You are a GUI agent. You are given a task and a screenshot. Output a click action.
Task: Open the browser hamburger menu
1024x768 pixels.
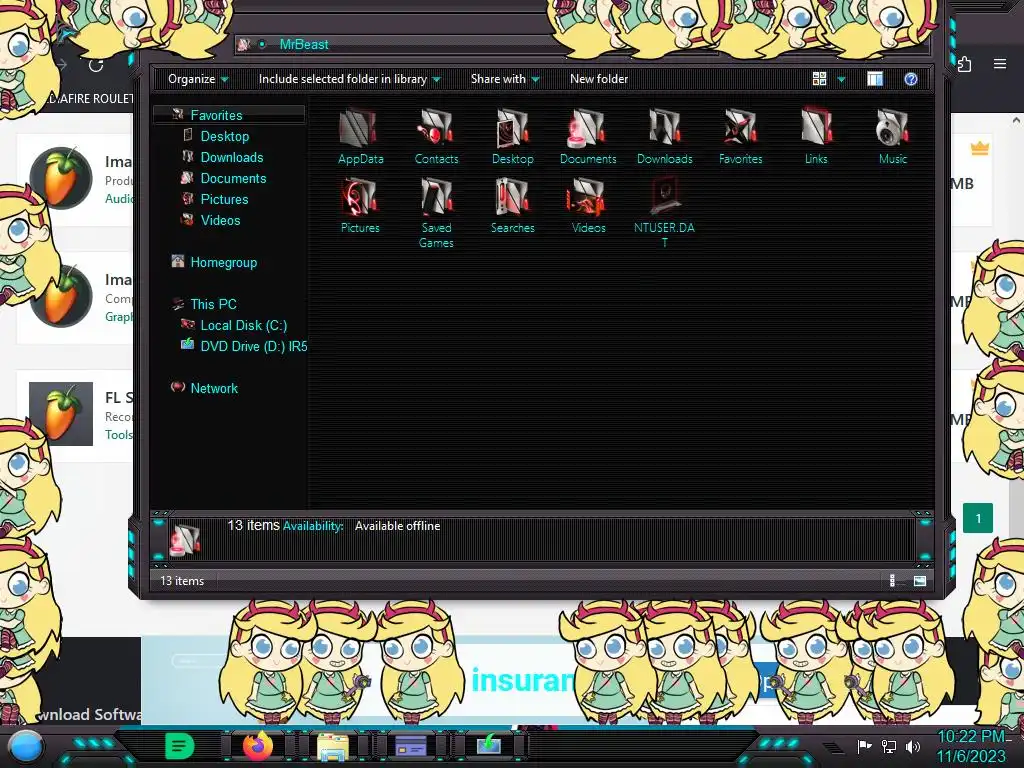point(1000,64)
